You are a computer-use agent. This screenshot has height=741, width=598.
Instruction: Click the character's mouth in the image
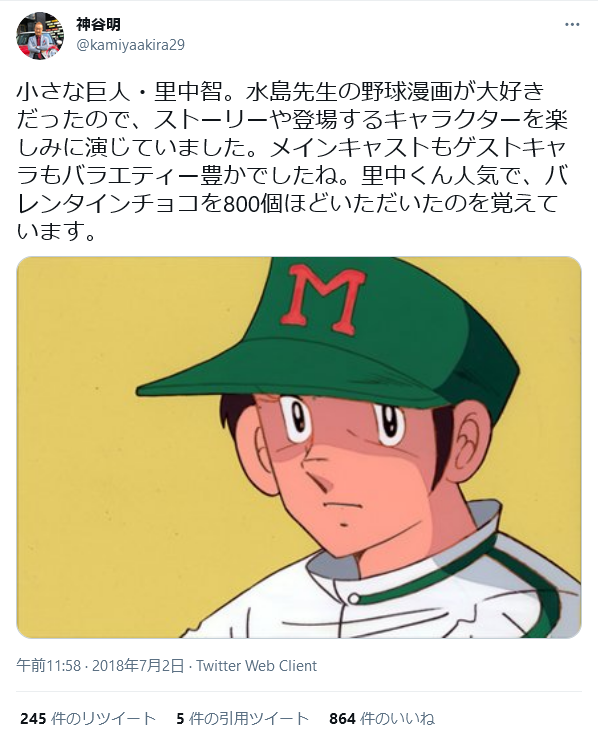click(x=340, y=504)
